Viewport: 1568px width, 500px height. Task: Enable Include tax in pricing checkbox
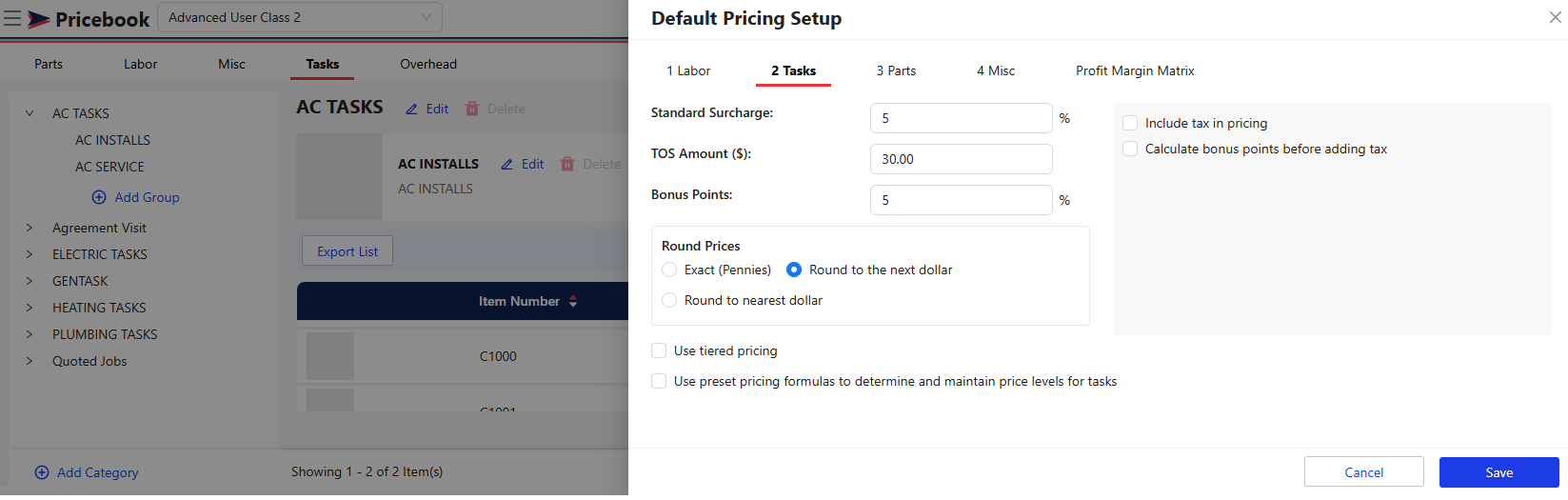tap(1130, 123)
